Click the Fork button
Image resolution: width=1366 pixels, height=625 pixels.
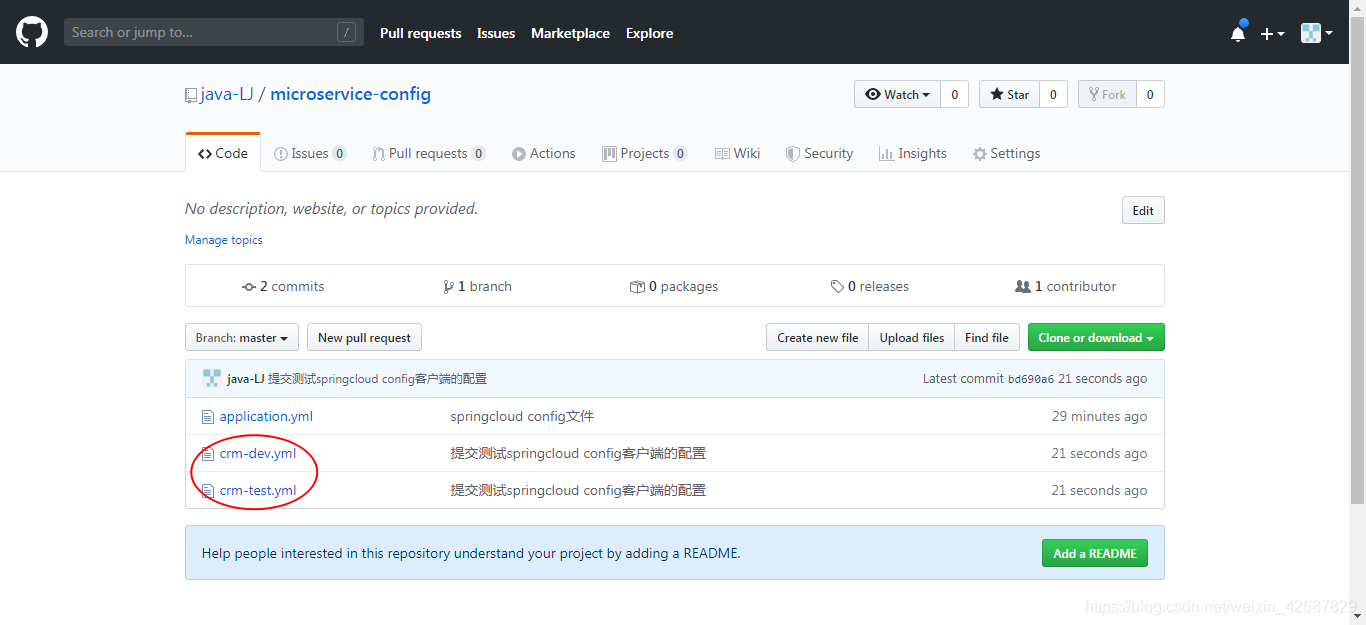1107,94
